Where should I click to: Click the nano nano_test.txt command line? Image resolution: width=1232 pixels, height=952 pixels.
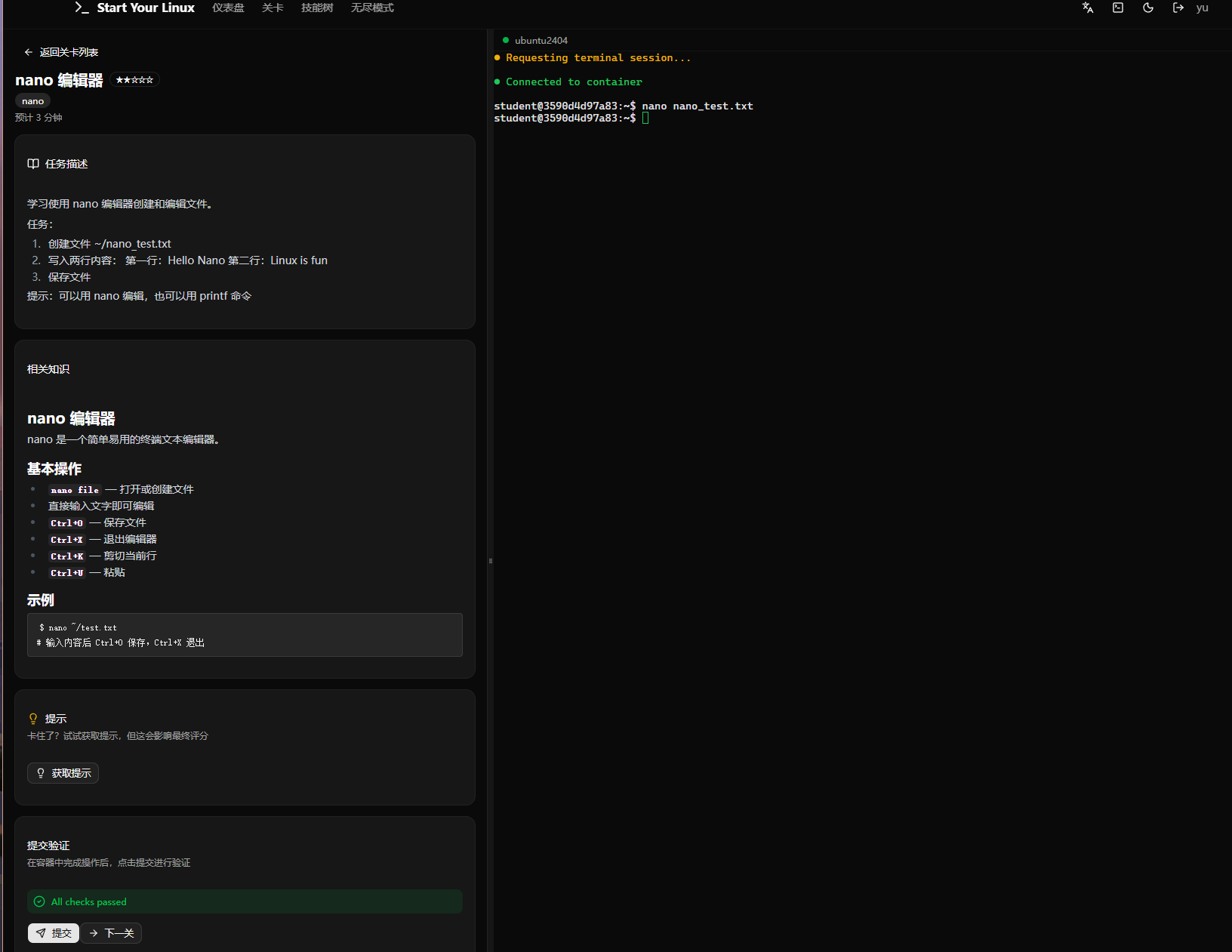click(x=624, y=106)
